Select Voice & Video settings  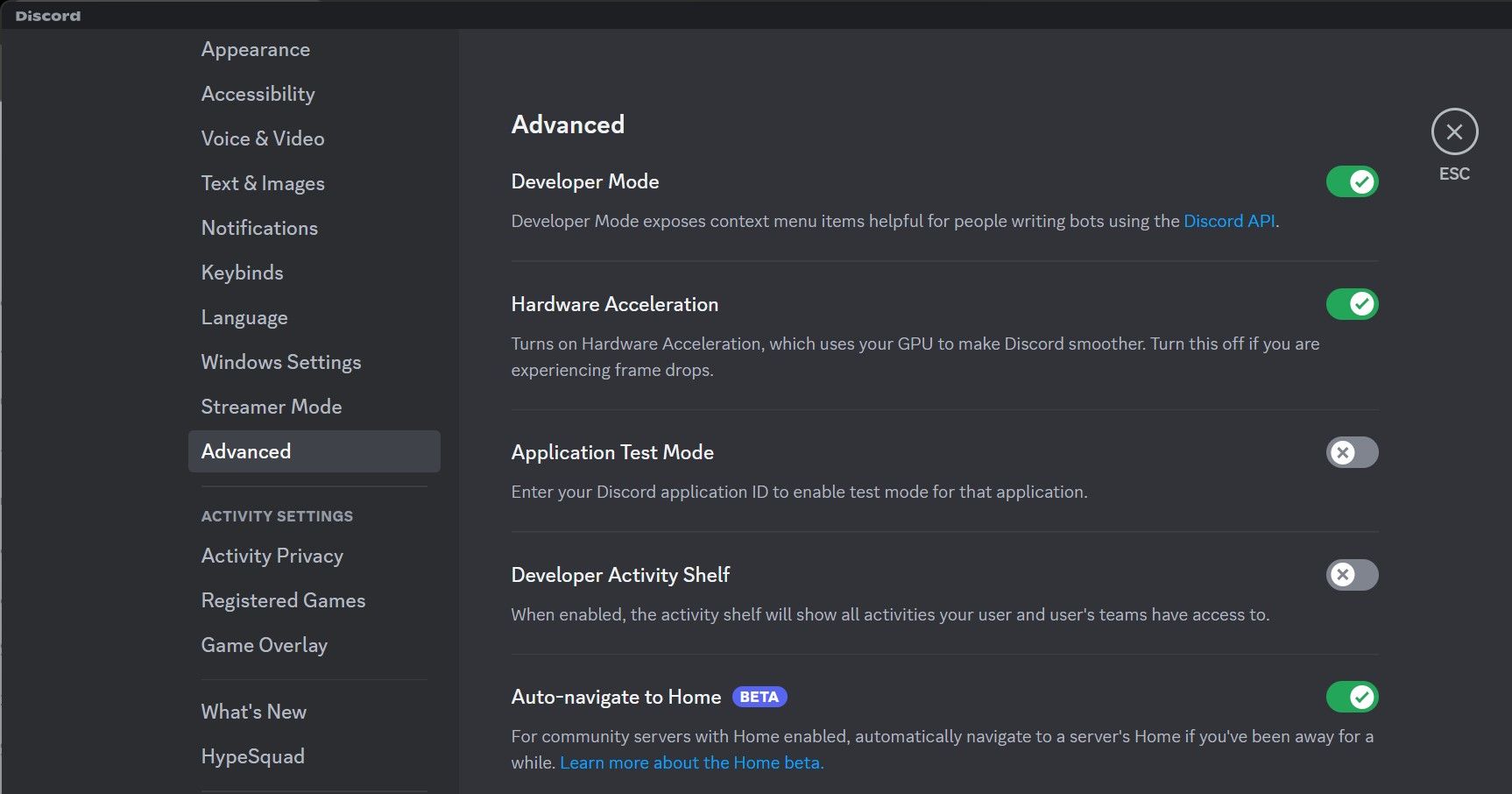[262, 138]
